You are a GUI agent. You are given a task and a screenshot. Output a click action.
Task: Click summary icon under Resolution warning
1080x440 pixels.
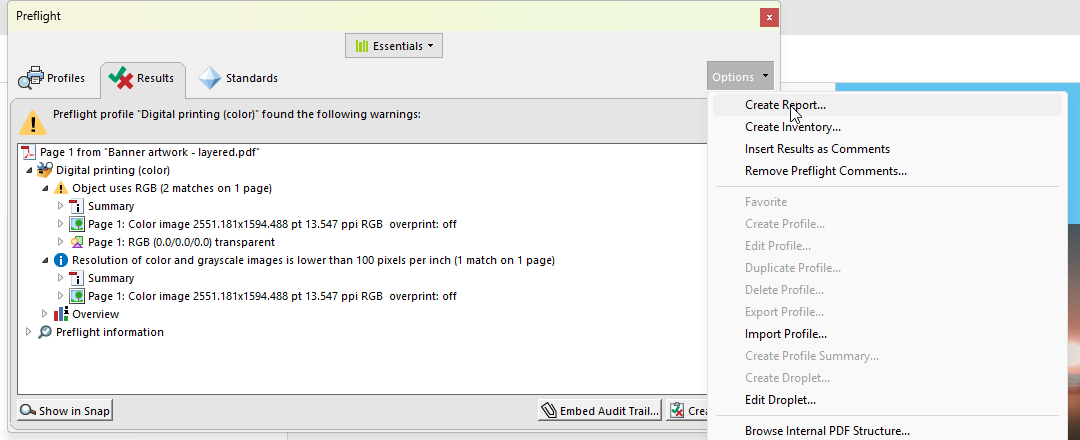tap(76, 278)
